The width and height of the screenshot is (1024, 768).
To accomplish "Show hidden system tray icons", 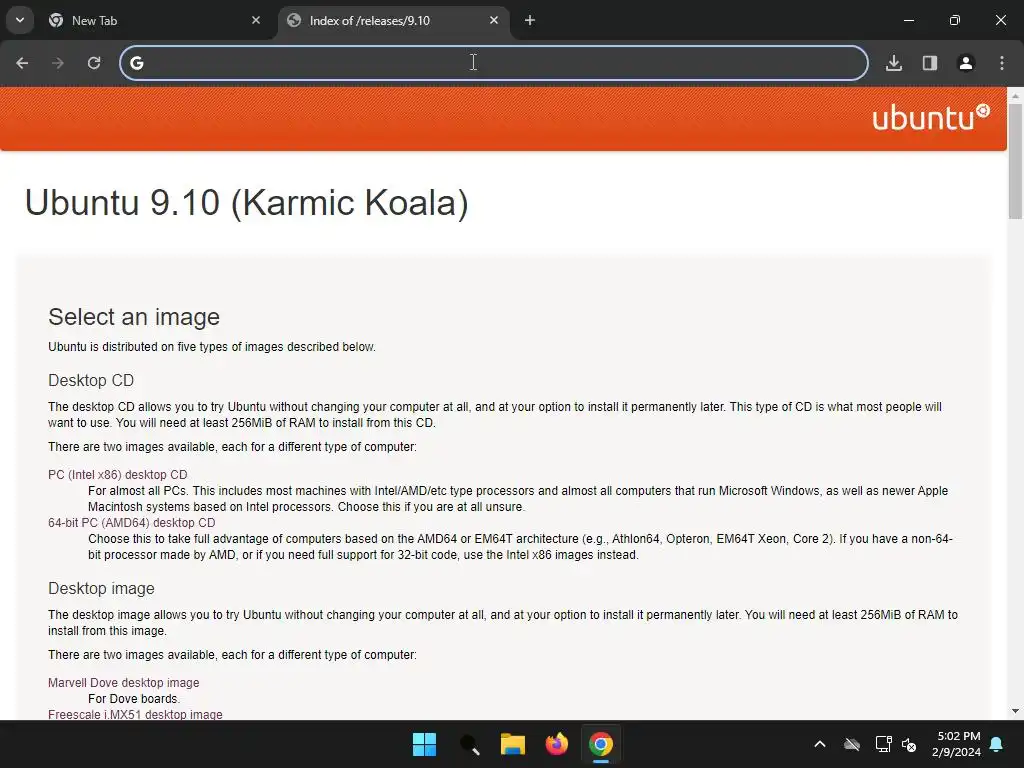I will (x=820, y=744).
